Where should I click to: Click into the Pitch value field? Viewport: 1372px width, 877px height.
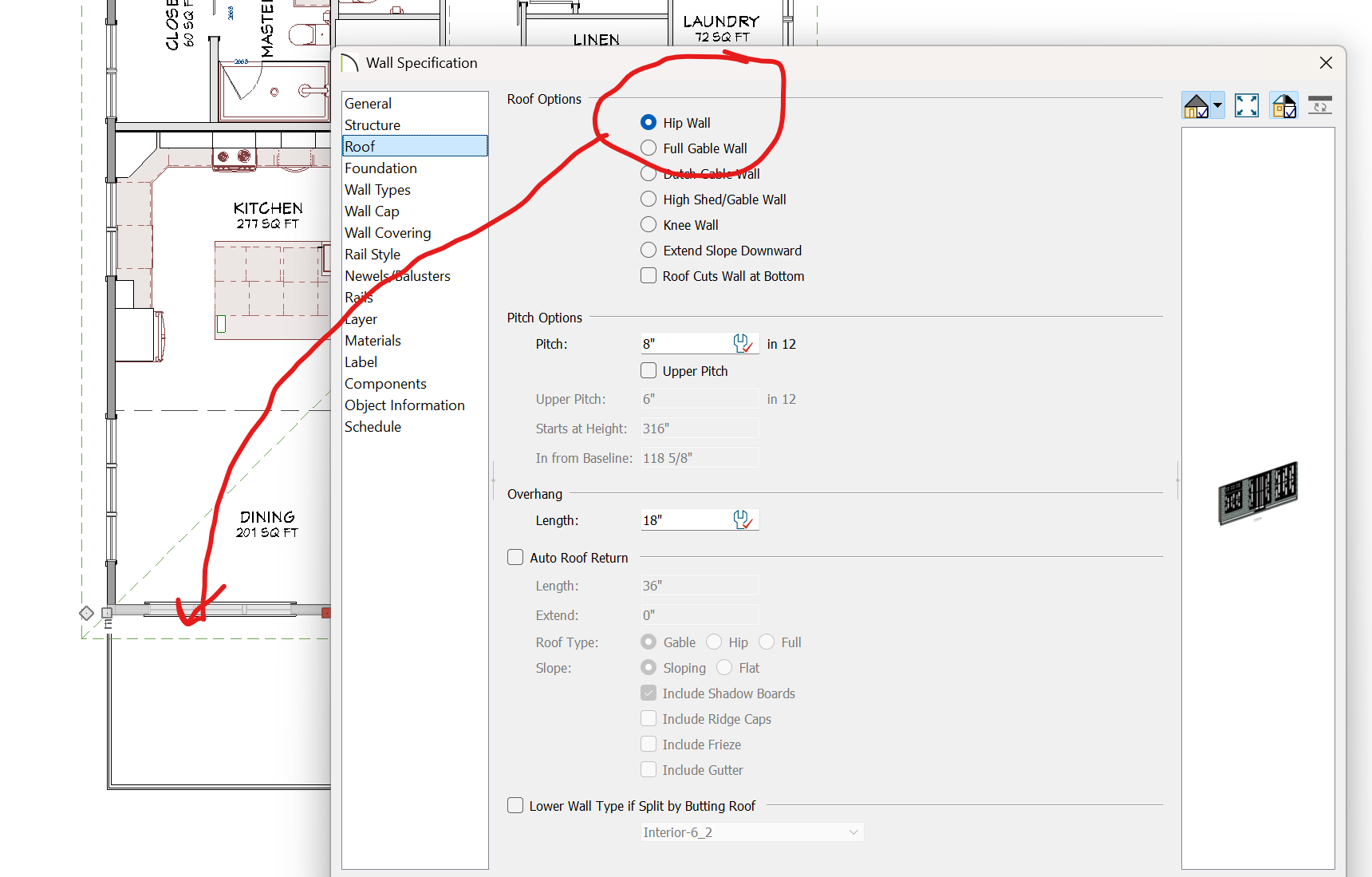pos(686,344)
